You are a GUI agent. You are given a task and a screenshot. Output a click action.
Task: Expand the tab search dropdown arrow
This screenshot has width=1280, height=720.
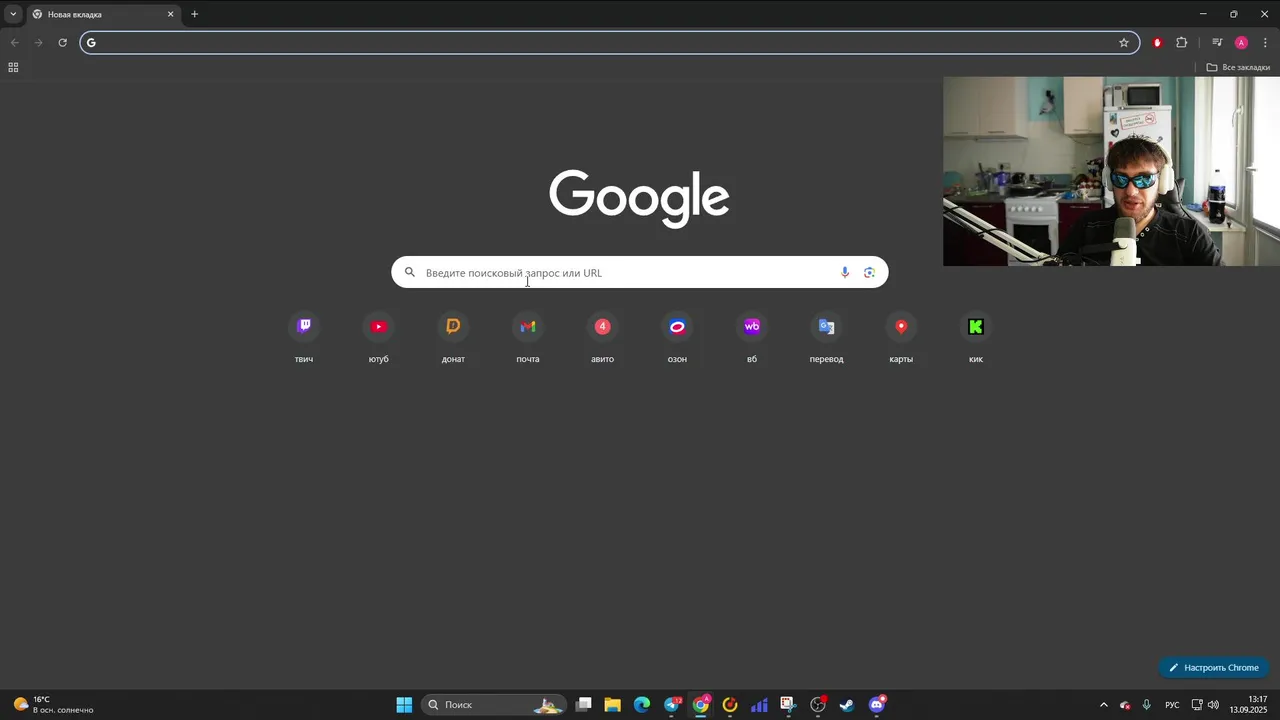click(x=13, y=14)
